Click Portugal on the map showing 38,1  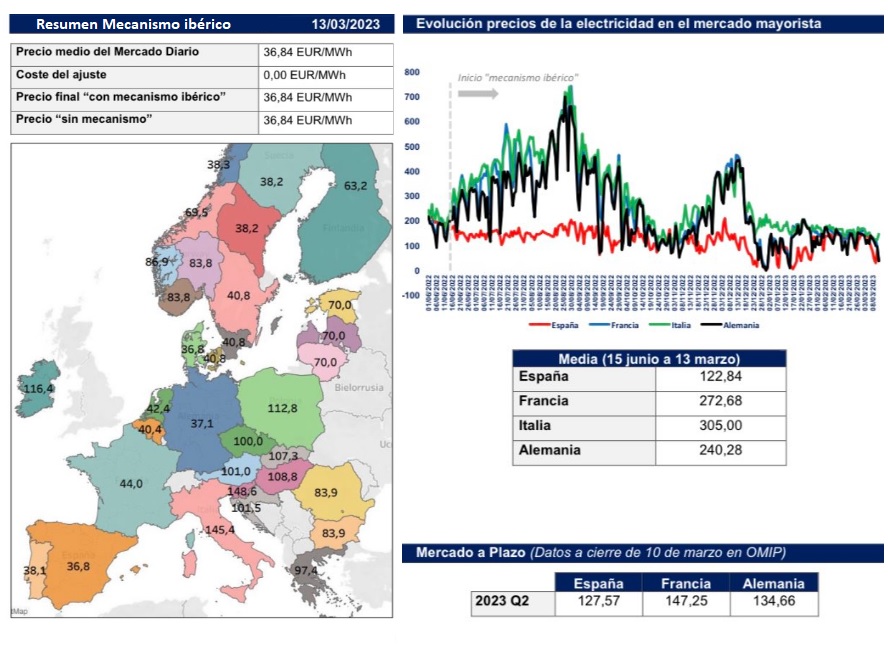click(x=34, y=571)
